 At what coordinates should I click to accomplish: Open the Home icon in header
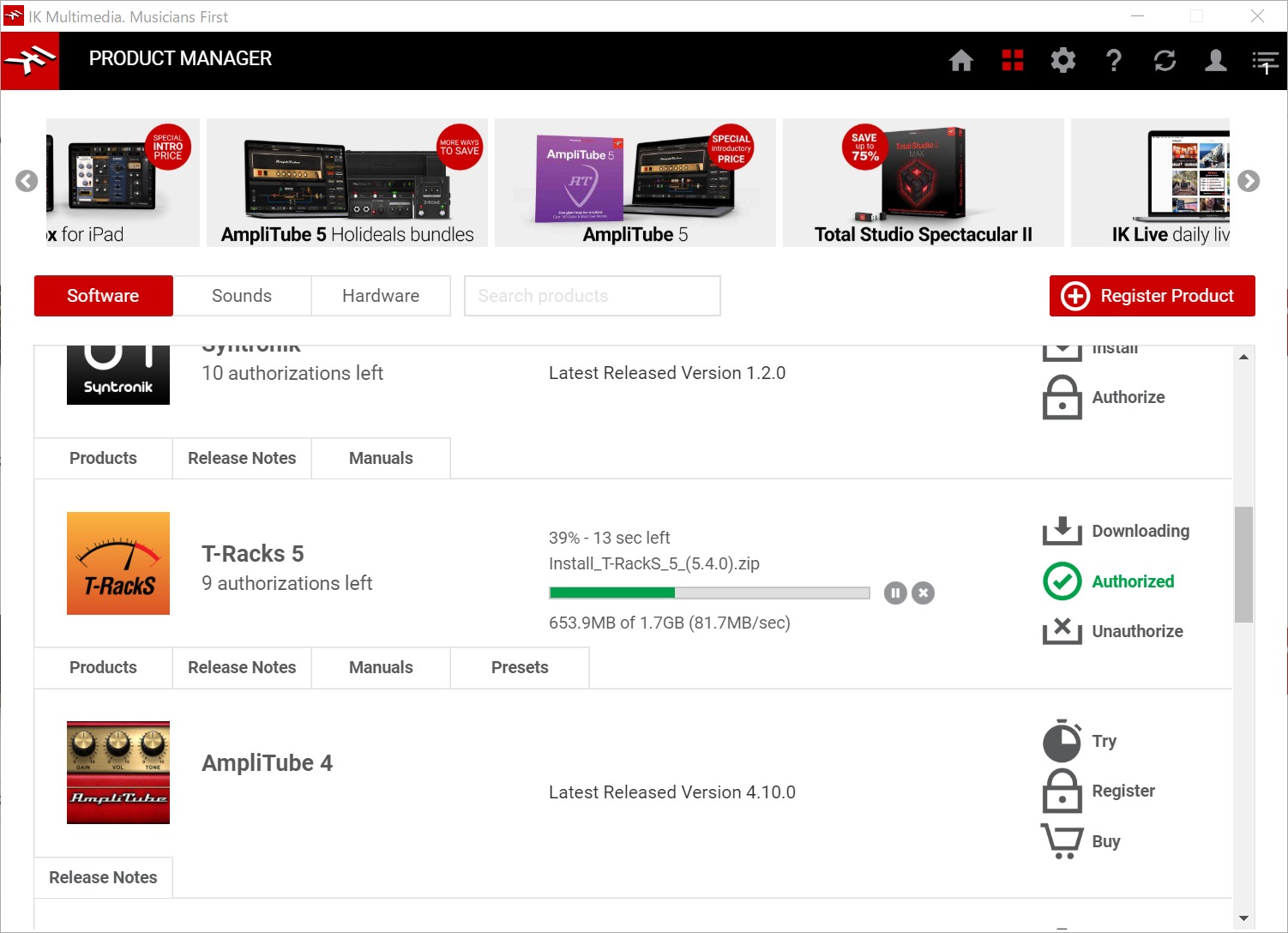click(961, 60)
